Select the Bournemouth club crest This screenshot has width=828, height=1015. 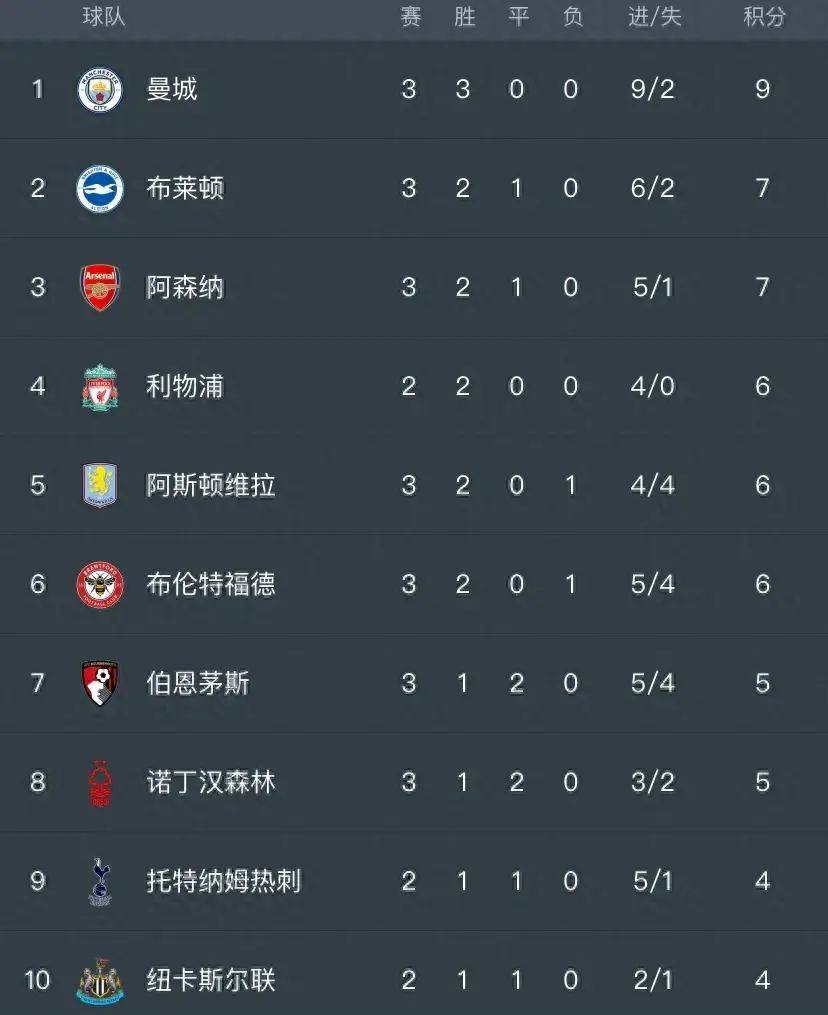tap(100, 683)
